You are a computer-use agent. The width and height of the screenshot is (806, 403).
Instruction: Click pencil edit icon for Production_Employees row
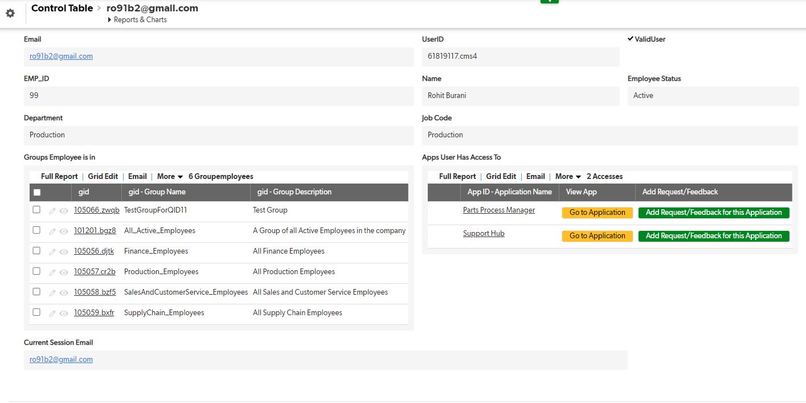click(x=52, y=272)
